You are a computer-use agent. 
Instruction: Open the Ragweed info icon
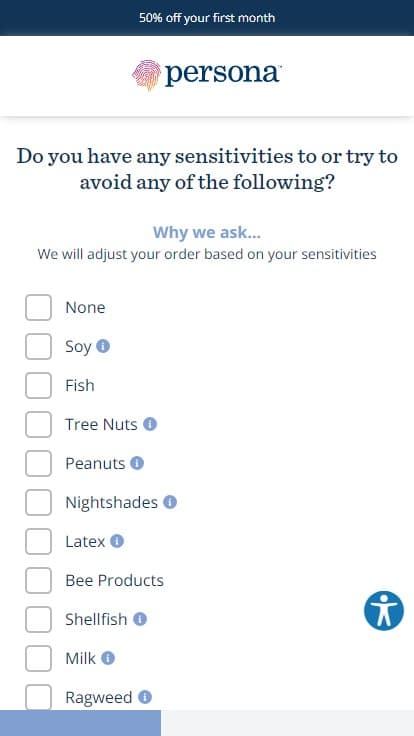point(145,697)
